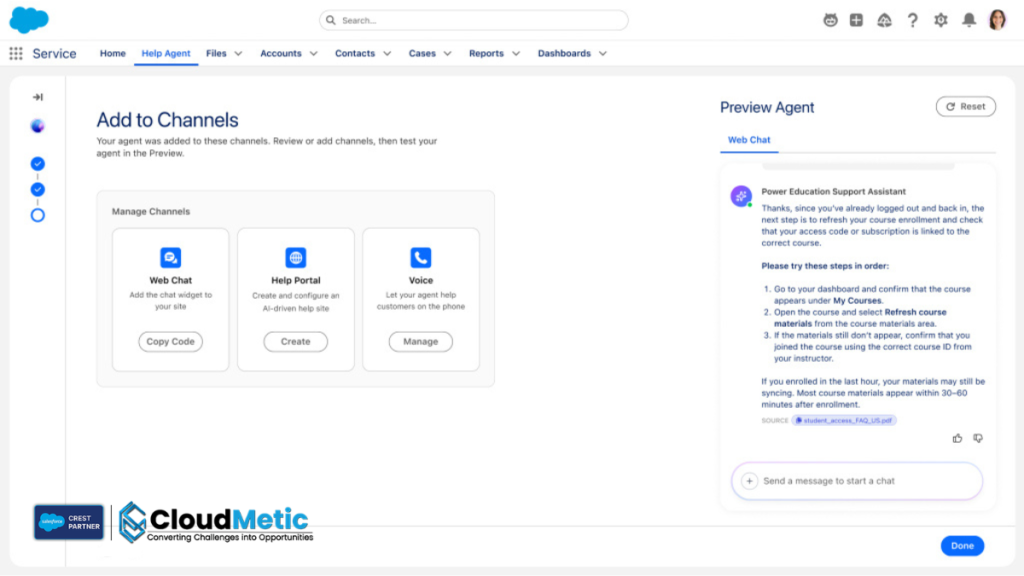
Task: Give the agent response a thumbs up
Action: coord(957,438)
